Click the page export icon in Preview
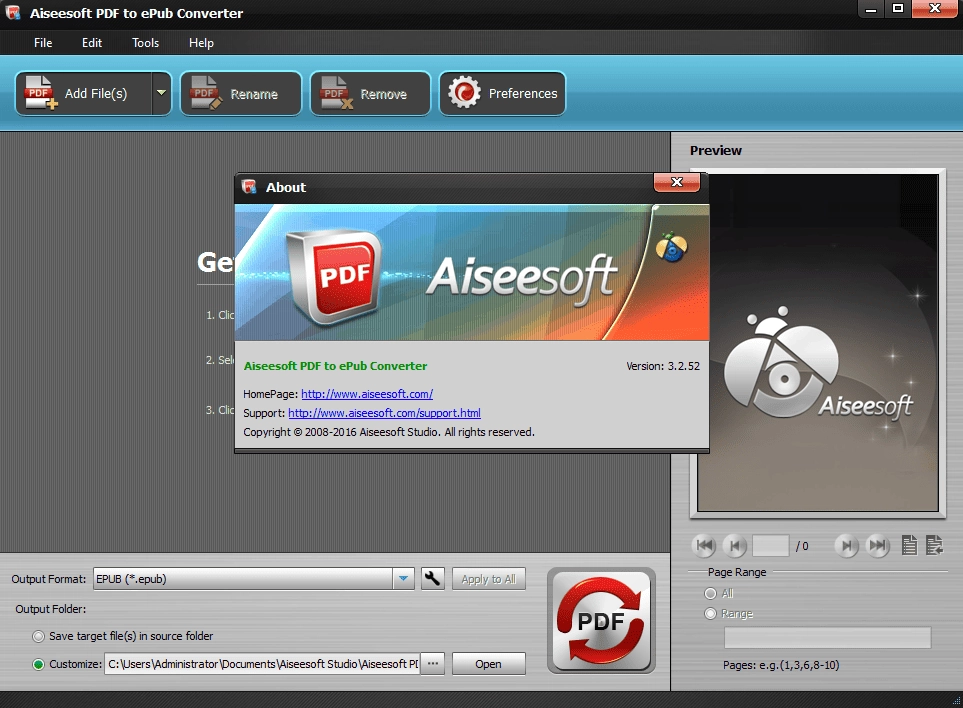The image size is (963, 708). (934, 545)
